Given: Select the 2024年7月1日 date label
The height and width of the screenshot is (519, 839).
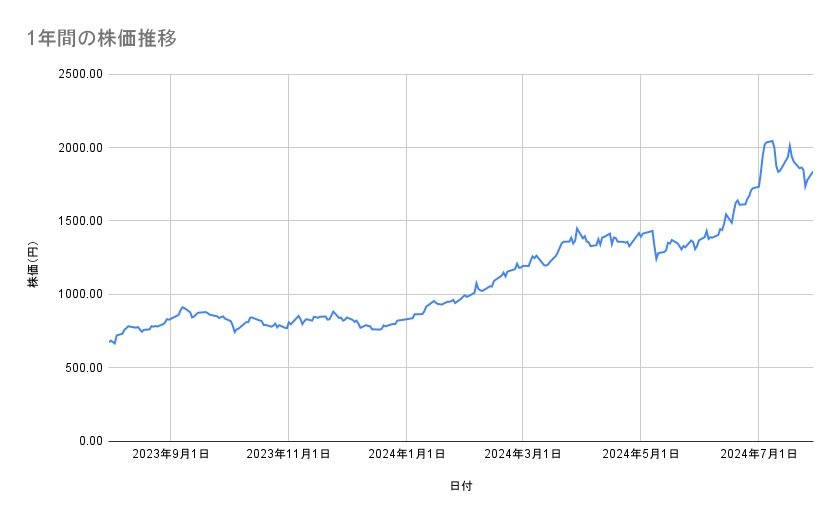Looking at the screenshot, I should tap(757, 454).
